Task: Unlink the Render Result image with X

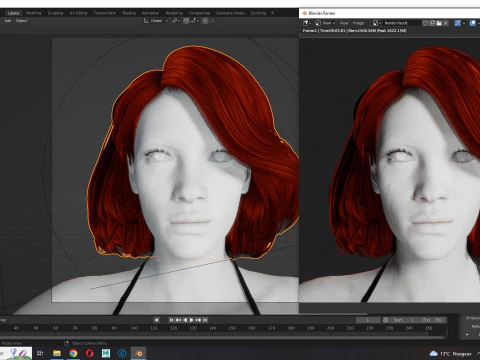Action: coord(446,23)
